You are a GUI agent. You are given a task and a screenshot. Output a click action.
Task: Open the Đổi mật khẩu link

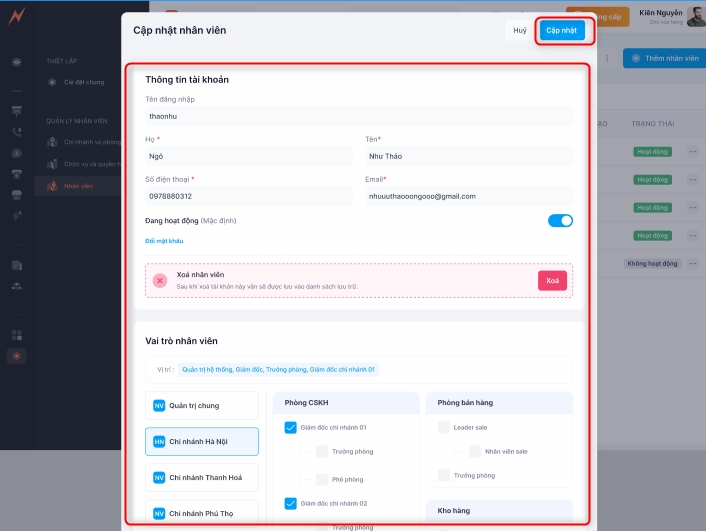tap(164, 241)
